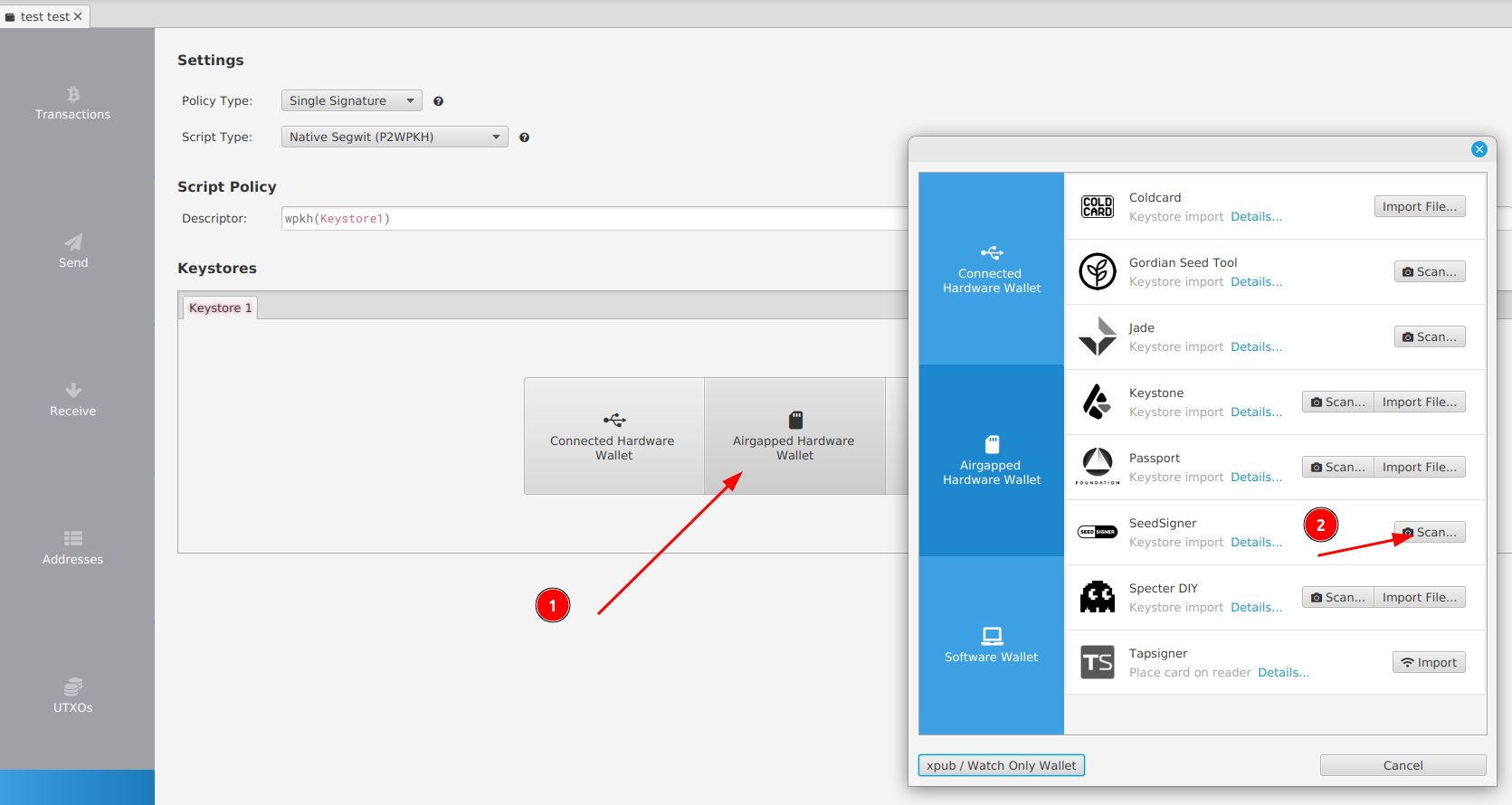
Task: Cancel the keystore import dialog
Action: [x=1403, y=765]
